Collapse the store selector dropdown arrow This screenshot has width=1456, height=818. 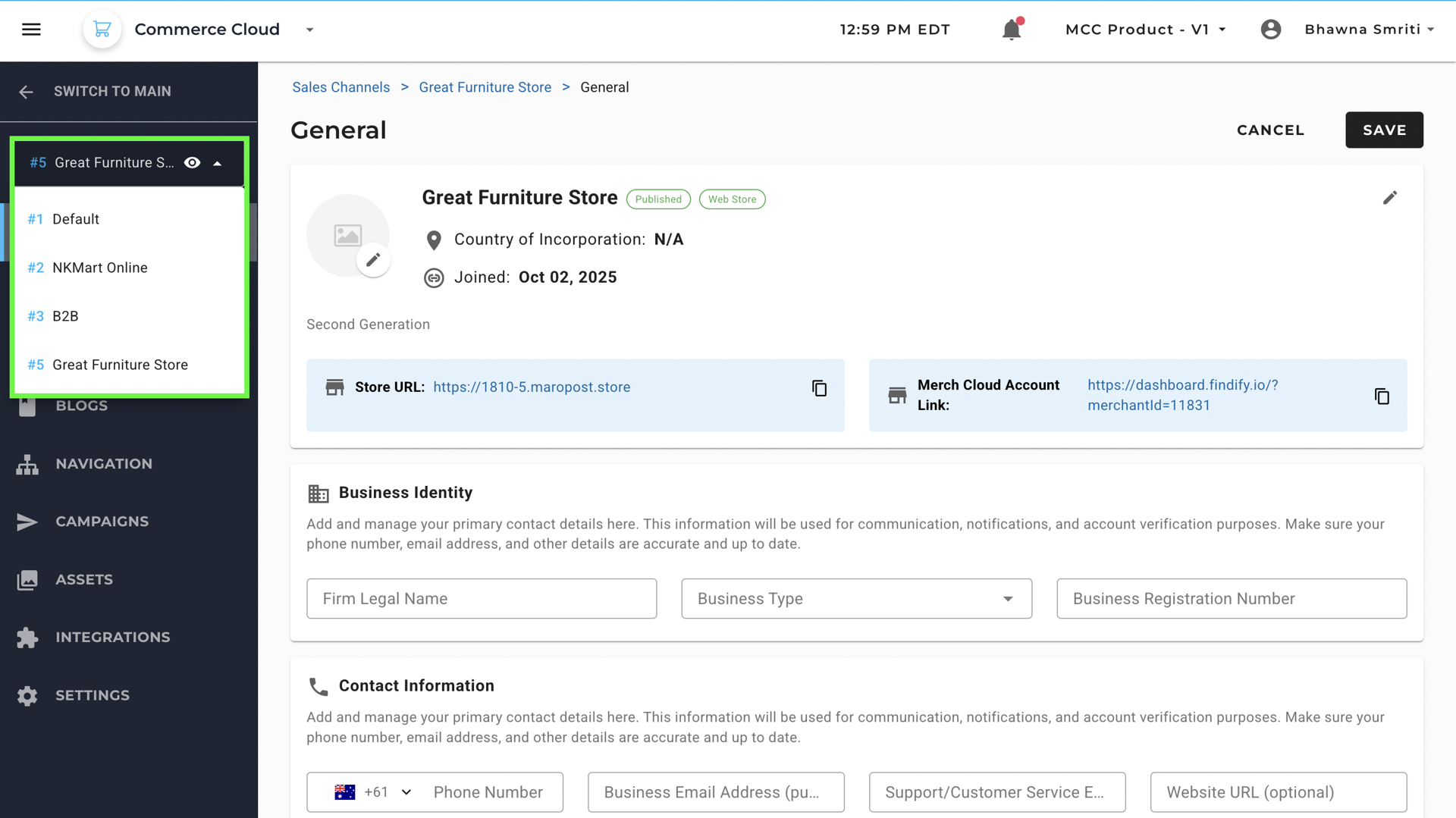(218, 163)
